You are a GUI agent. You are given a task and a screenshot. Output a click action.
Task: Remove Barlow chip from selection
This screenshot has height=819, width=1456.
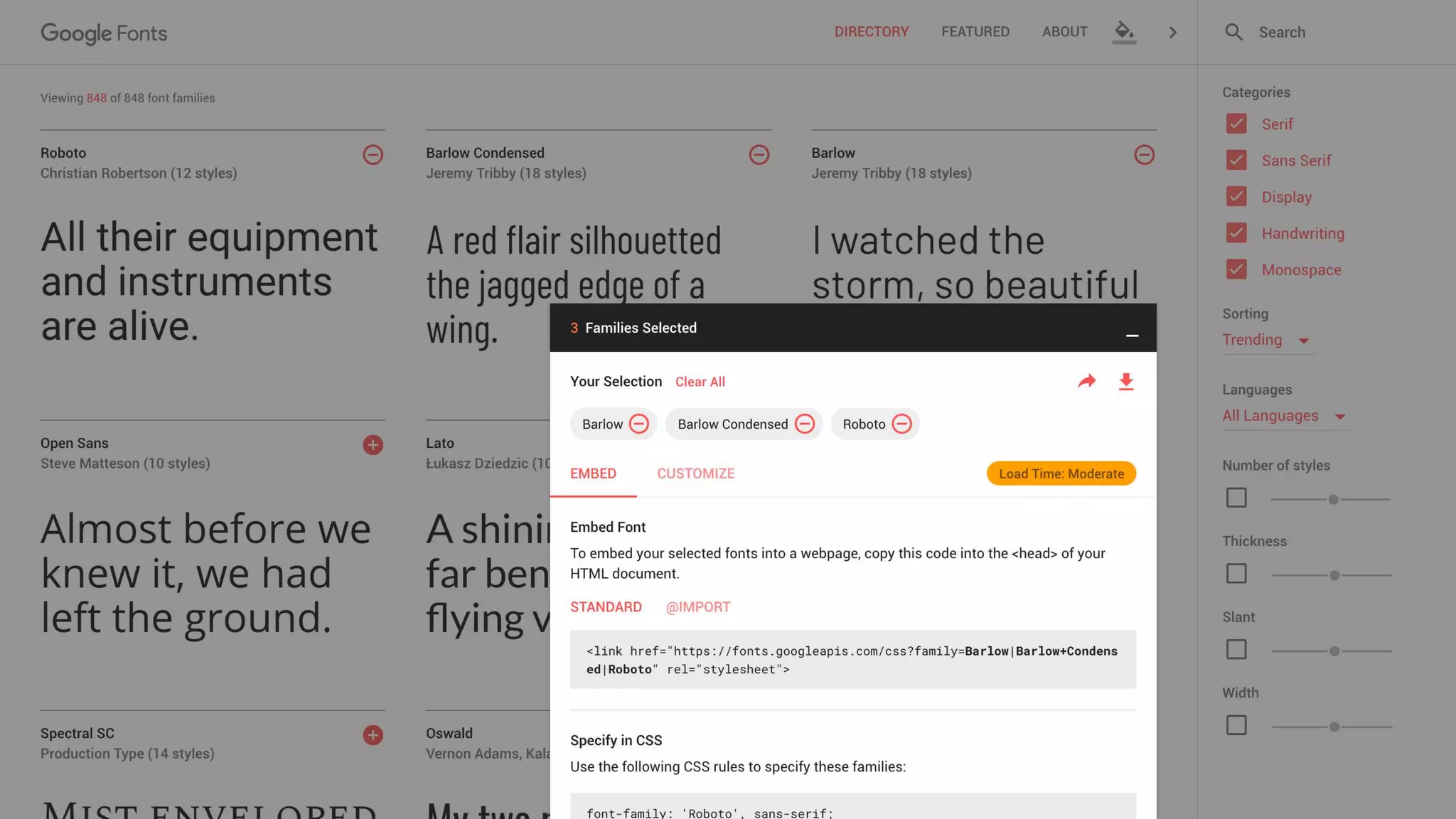tap(638, 424)
